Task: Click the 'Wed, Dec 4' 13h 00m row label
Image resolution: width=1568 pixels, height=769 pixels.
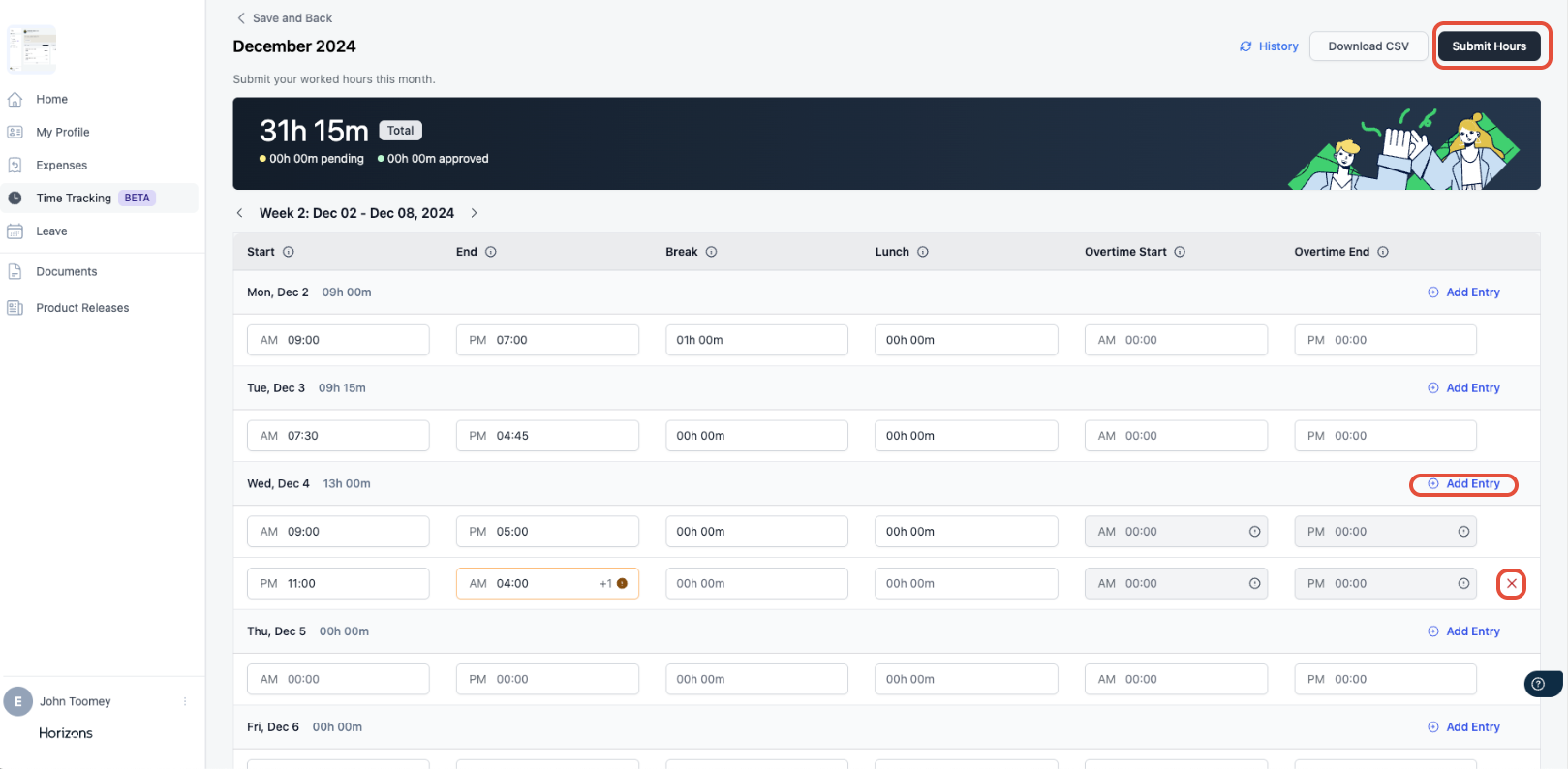Action: (309, 483)
